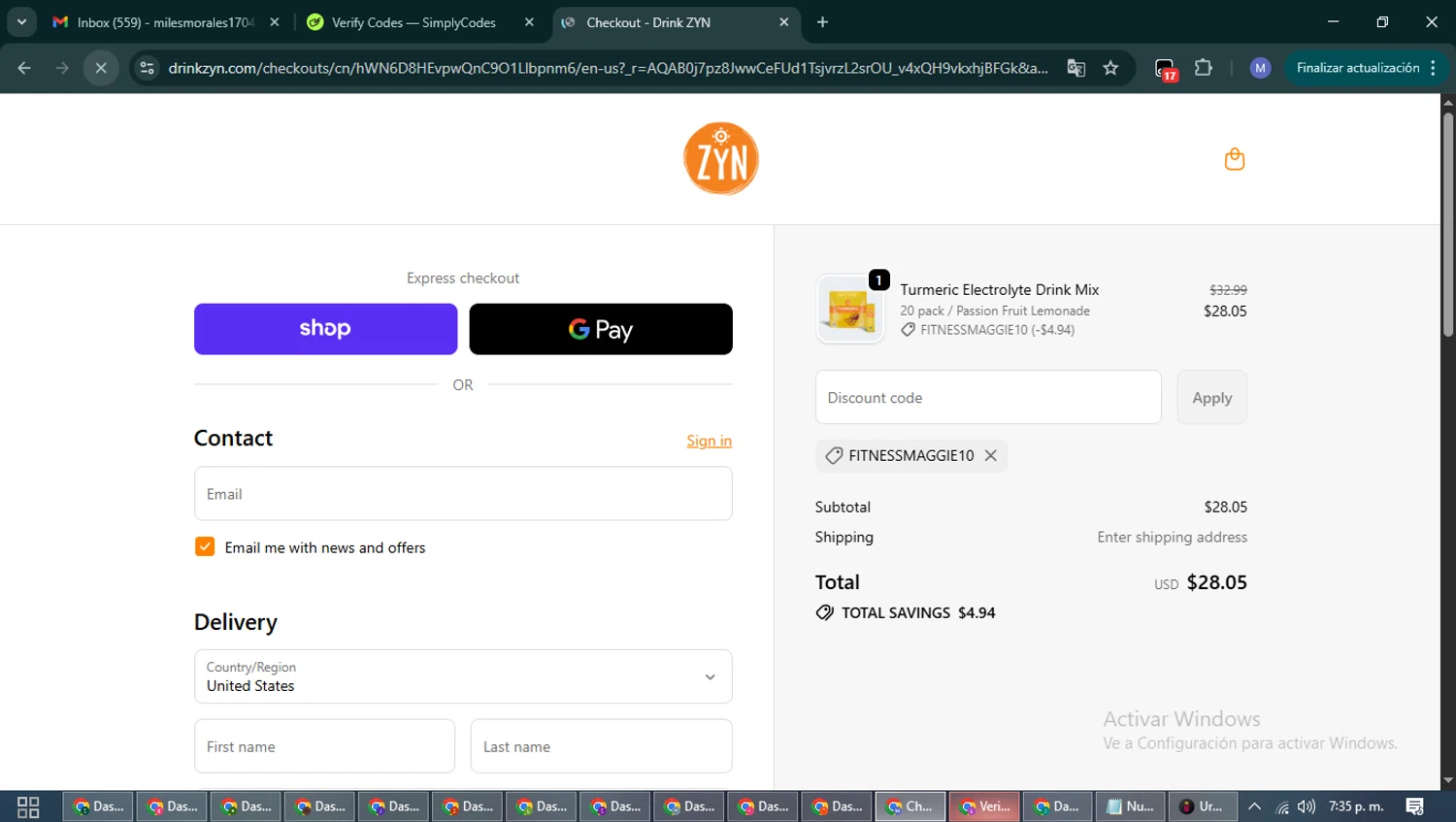
Task: Click the Subtotal $28.05 value
Action: tap(1225, 507)
